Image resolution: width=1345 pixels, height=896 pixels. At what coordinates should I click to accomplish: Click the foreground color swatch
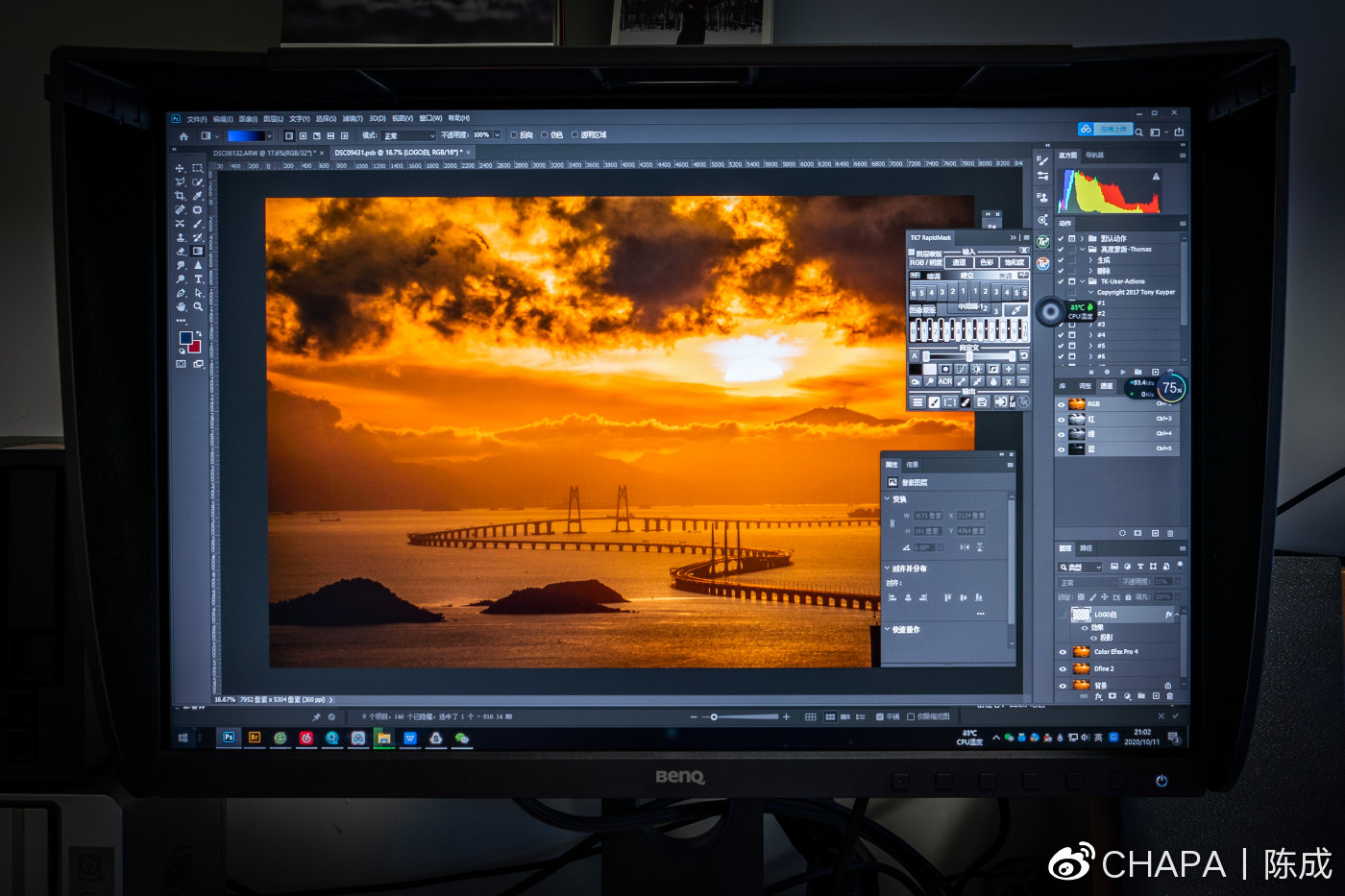point(185,338)
